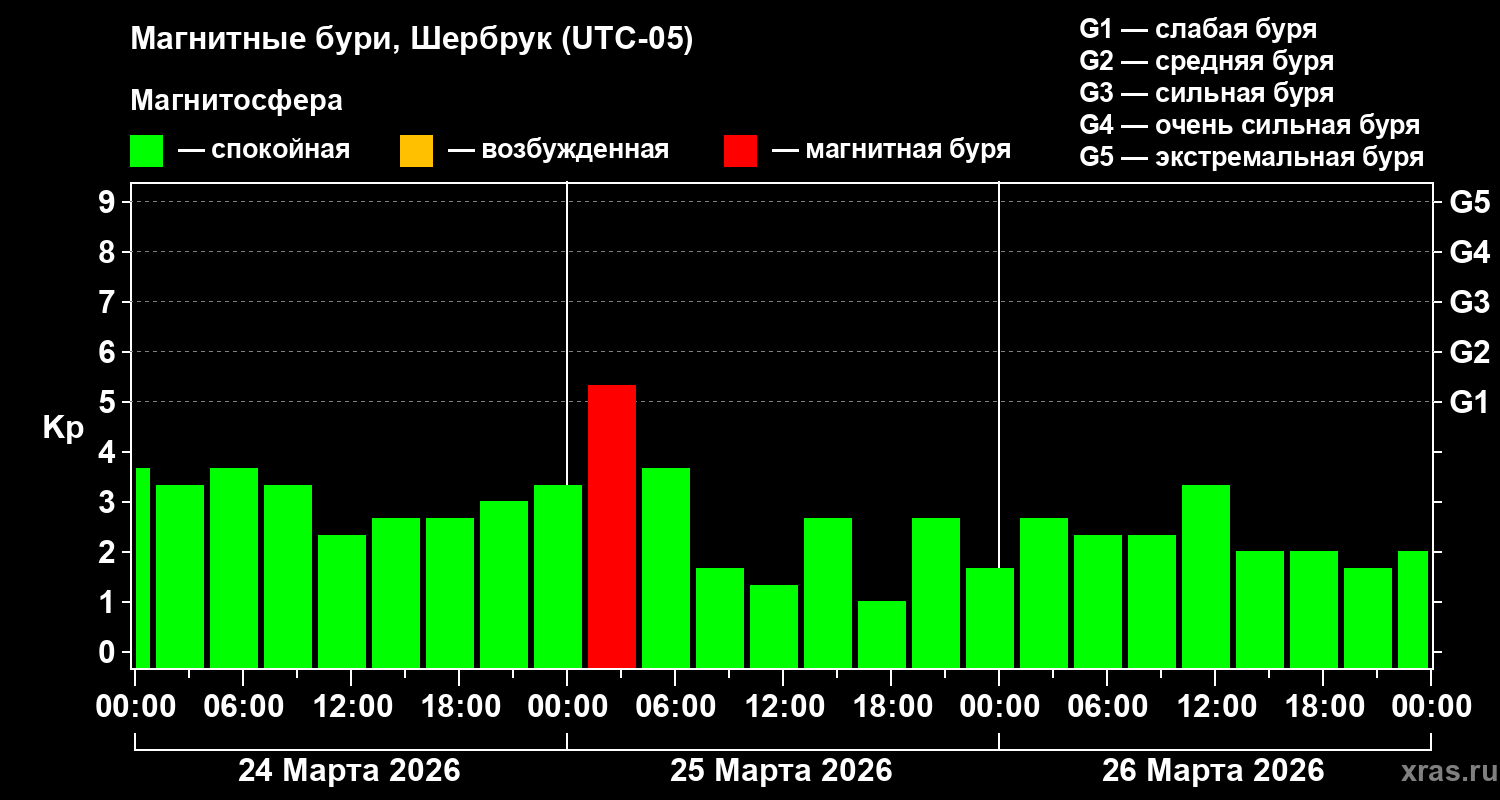Click the leftmost '00:00' time label
1500x800 pixels.
click(x=135, y=707)
